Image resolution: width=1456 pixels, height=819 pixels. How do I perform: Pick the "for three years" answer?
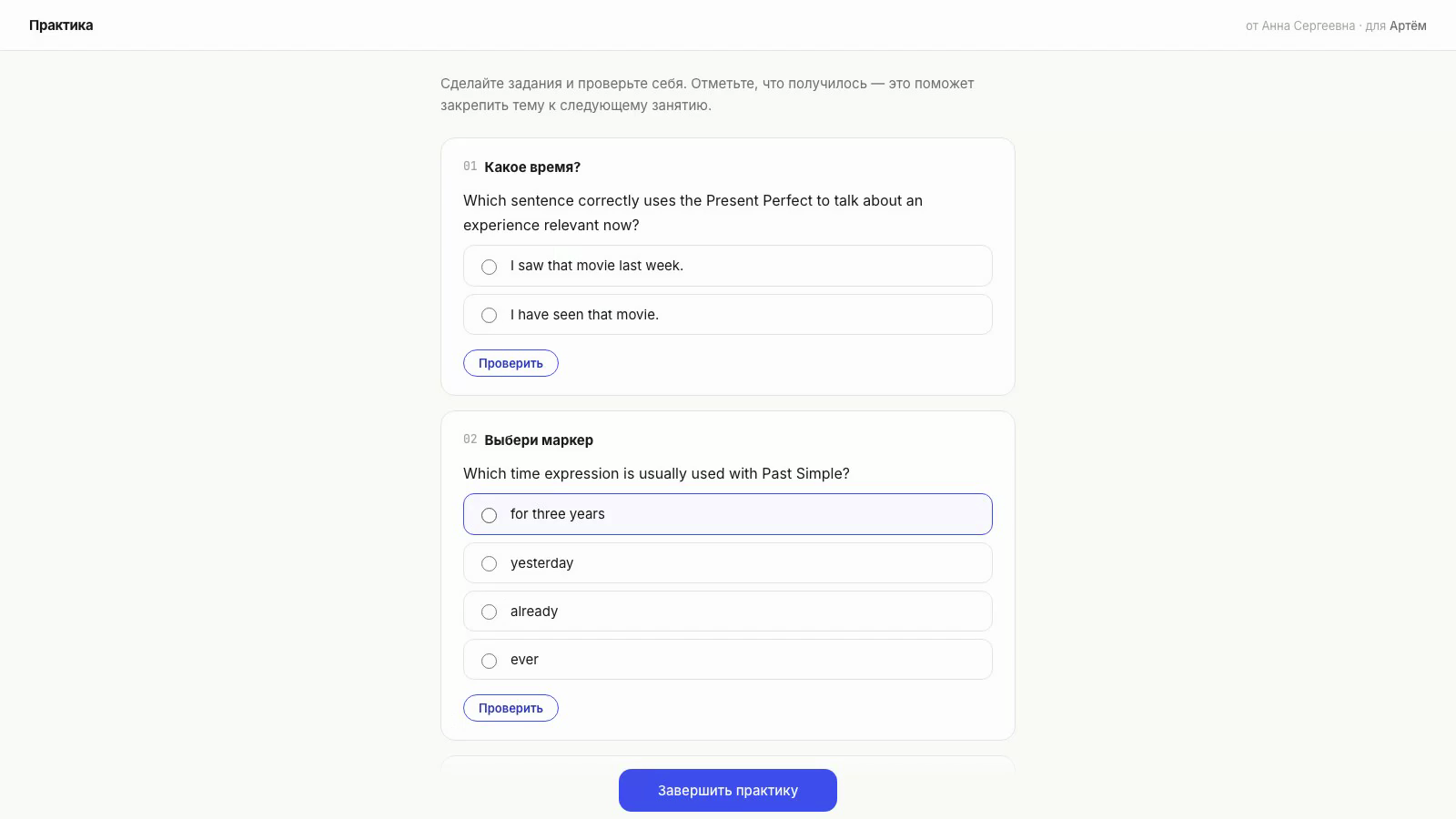727,514
